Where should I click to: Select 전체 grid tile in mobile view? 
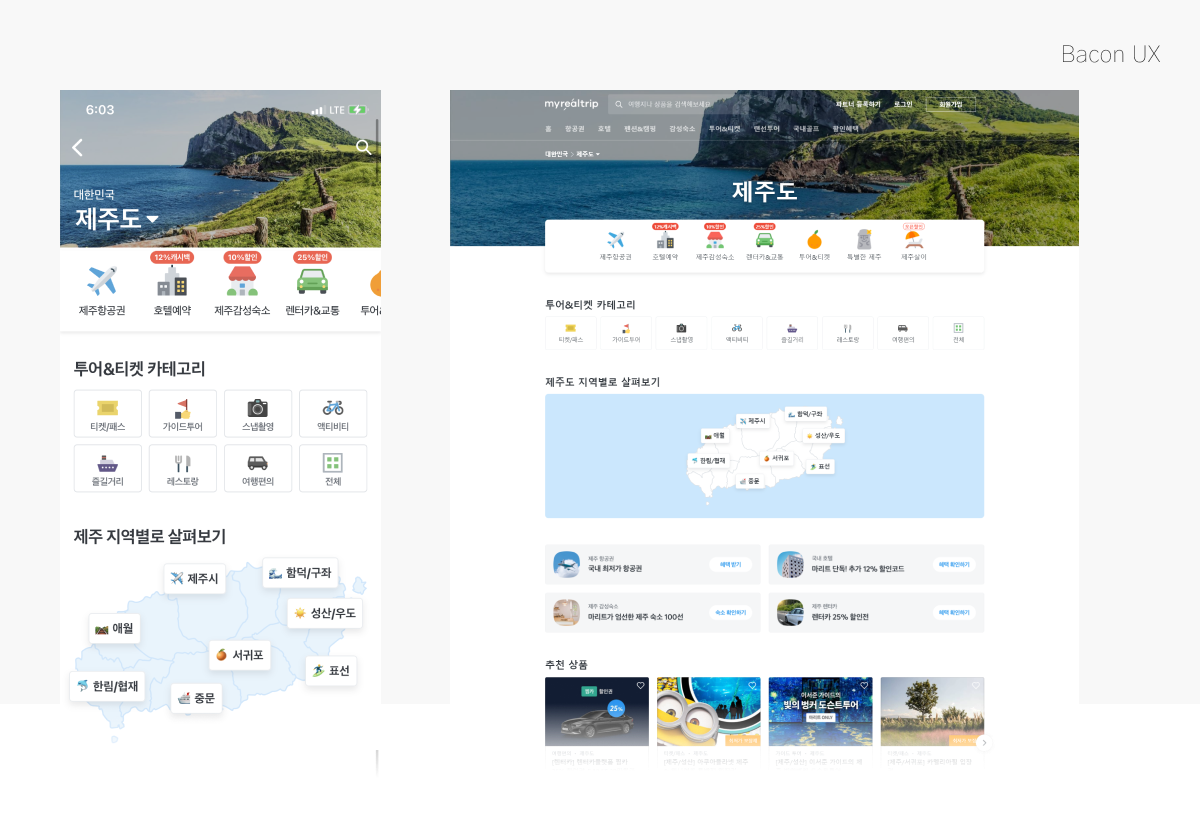(333, 469)
